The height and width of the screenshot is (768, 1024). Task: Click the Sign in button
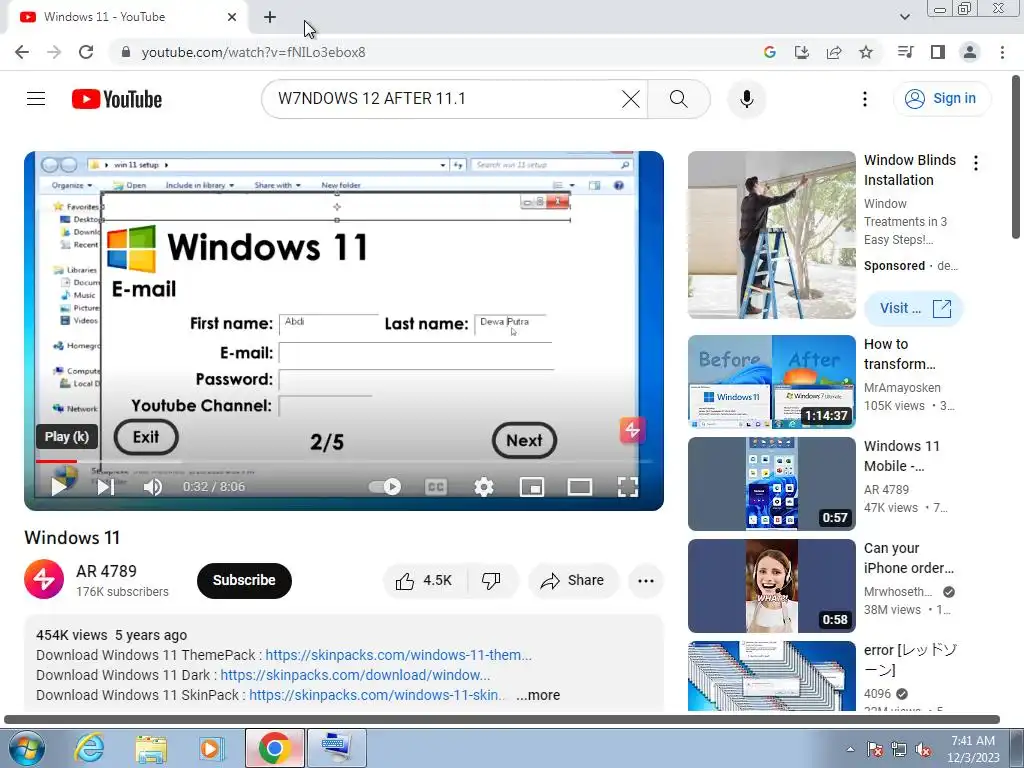tap(941, 99)
